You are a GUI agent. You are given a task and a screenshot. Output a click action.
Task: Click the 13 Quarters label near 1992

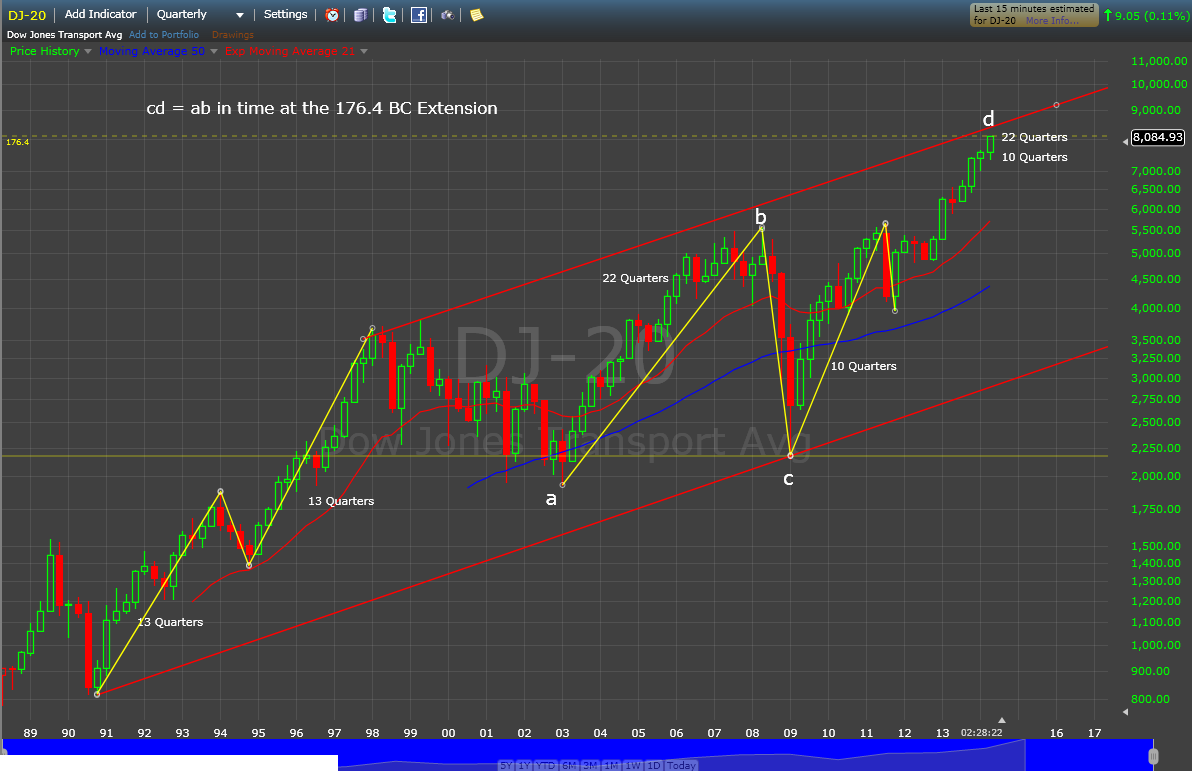tap(170, 622)
